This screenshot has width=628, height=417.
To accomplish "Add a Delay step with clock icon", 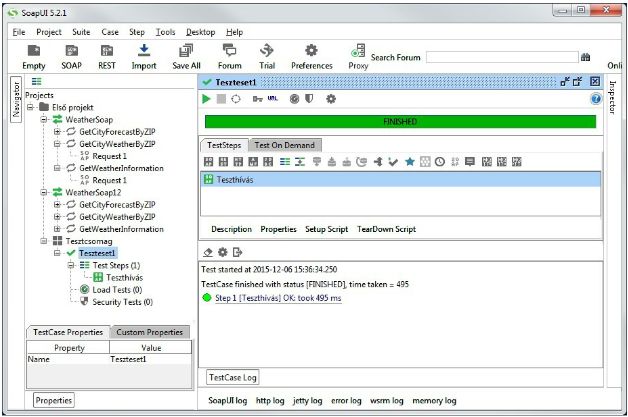I will click(440, 162).
